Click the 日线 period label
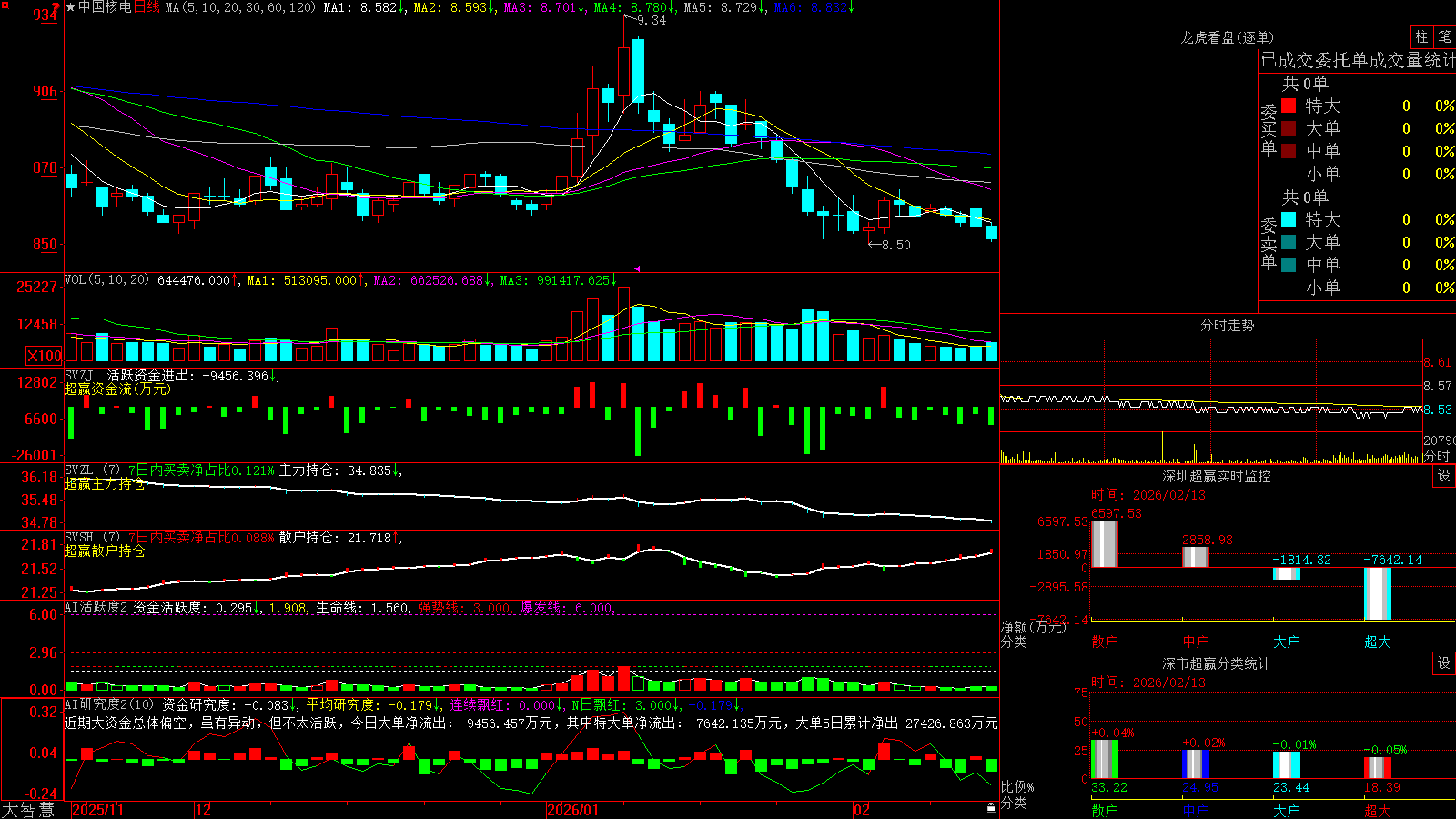This screenshot has width=1456, height=819. (x=147, y=7)
